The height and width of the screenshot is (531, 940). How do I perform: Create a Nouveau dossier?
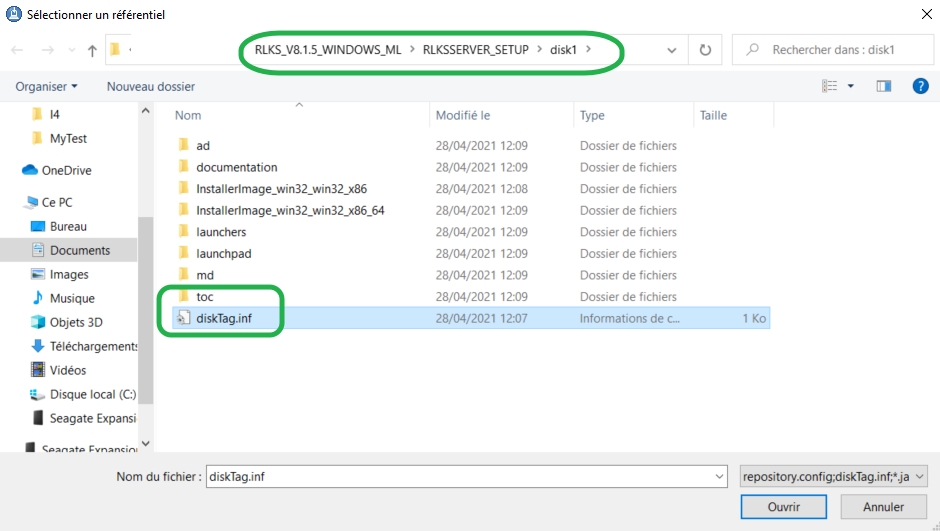pos(150,86)
